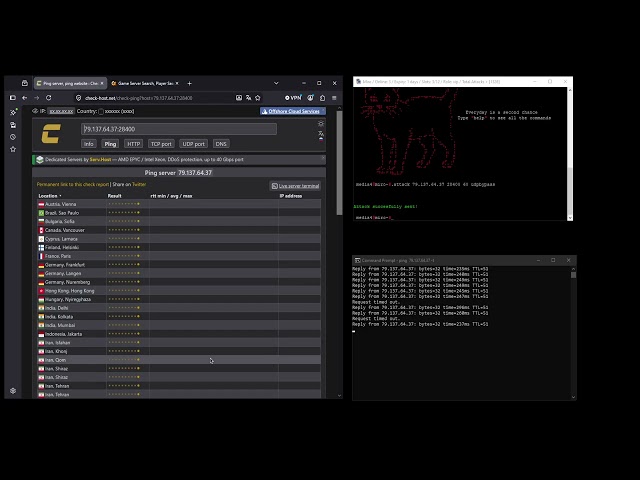Toggle the browser sidebar panel icon
The image size is (640, 480).
point(13,98)
